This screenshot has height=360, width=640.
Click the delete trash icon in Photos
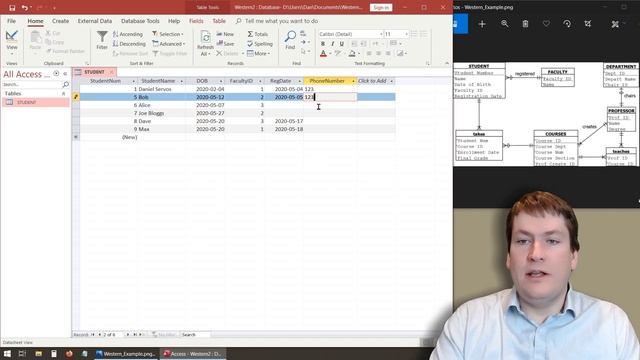point(525,24)
